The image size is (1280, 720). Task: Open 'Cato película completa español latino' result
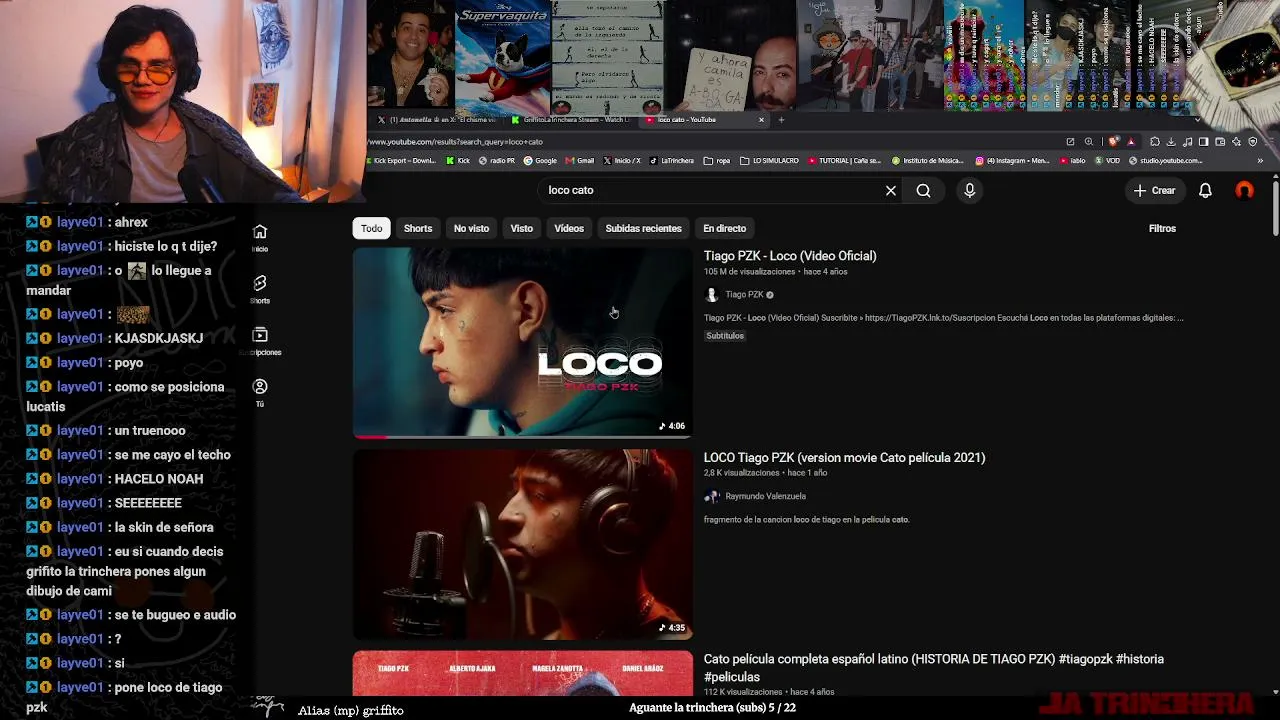934,668
